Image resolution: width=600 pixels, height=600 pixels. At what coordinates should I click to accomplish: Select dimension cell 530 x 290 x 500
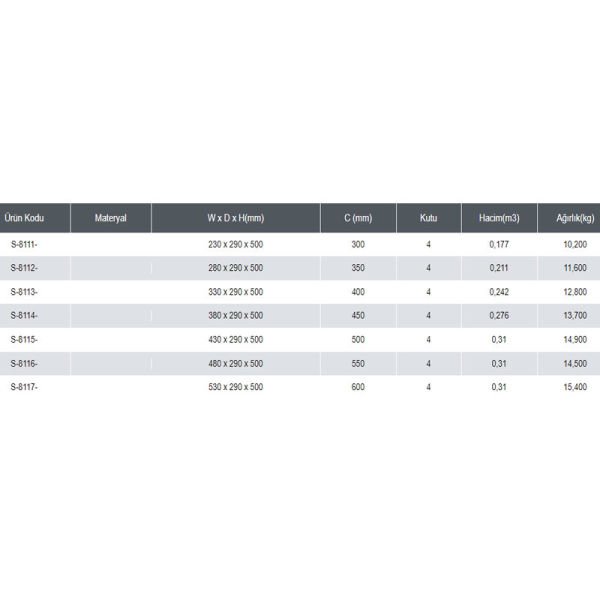[236, 387]
